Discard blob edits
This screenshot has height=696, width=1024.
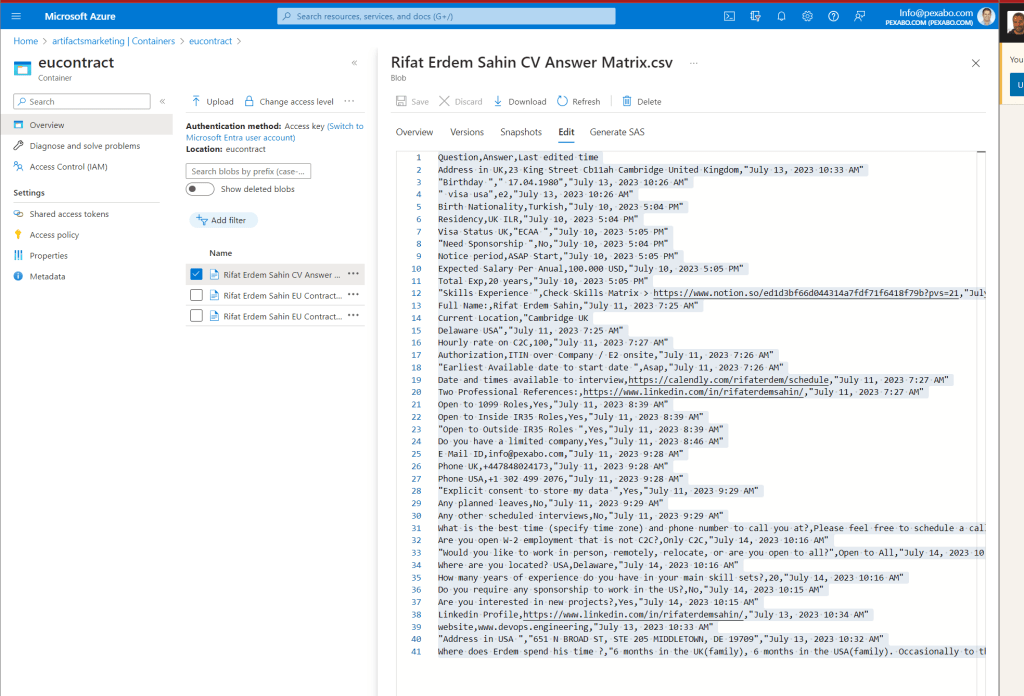(x=460, y=101)
